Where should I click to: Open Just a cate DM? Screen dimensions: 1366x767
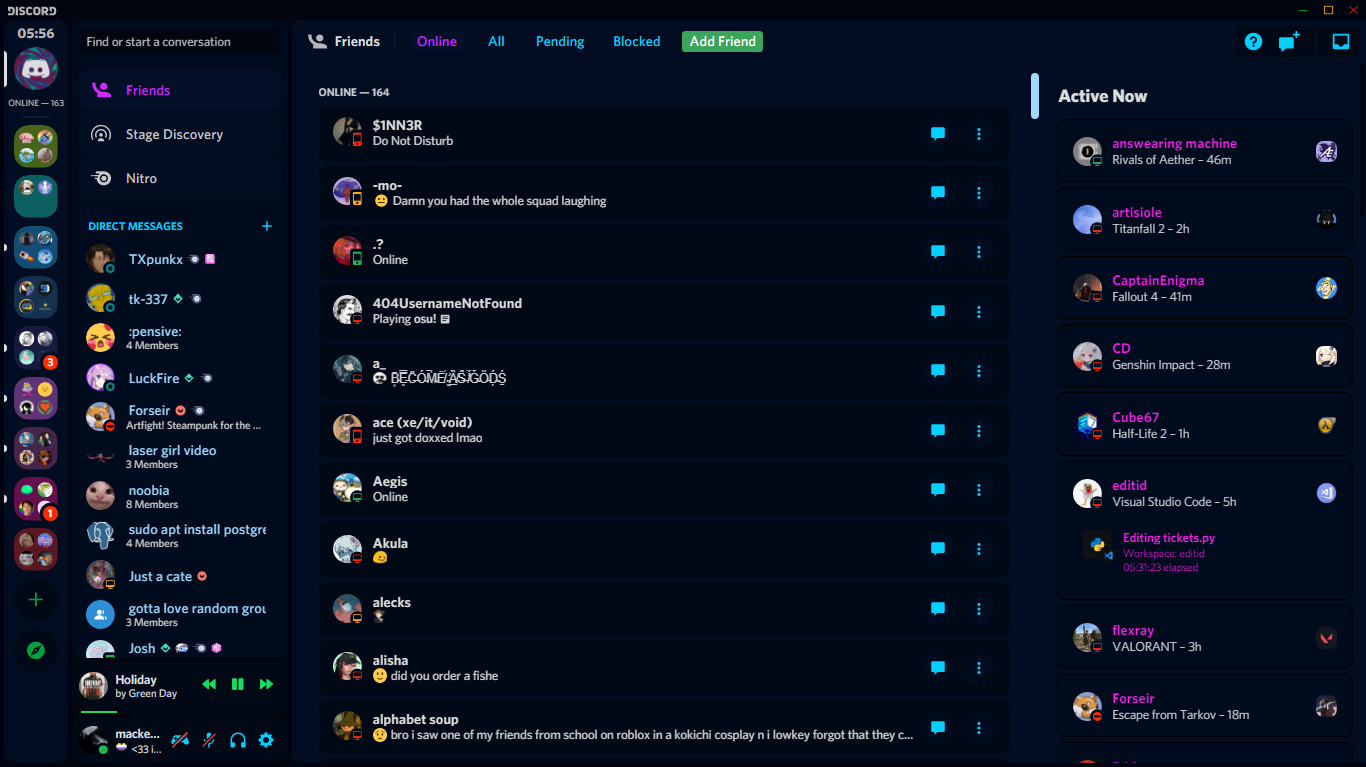(180, 576)
